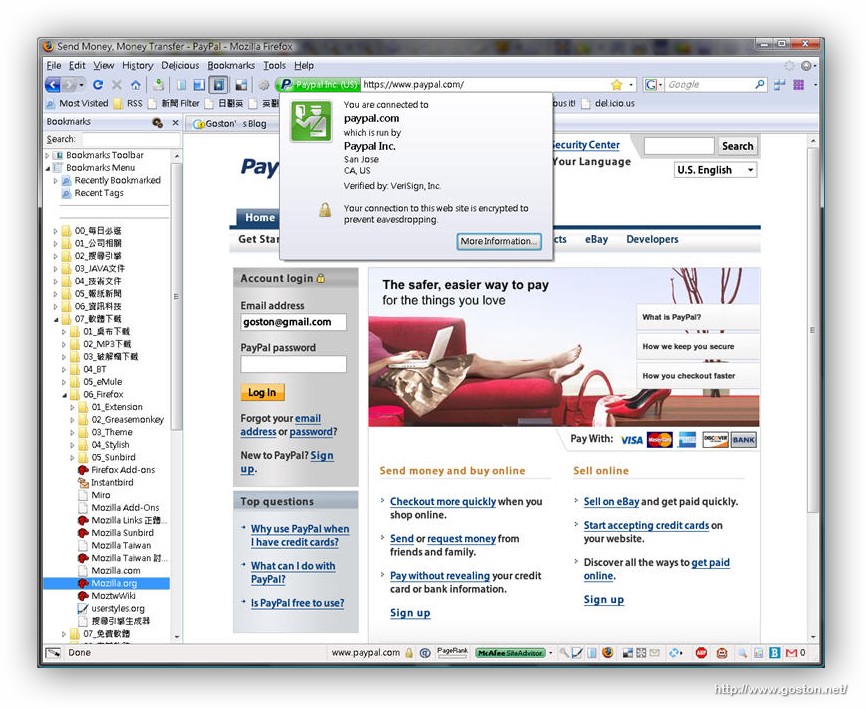The width and height of the screenshot is (867, 710).
Task: Click the Paypal Inc. (US) site identity button
Action: [x=318, y=85]
